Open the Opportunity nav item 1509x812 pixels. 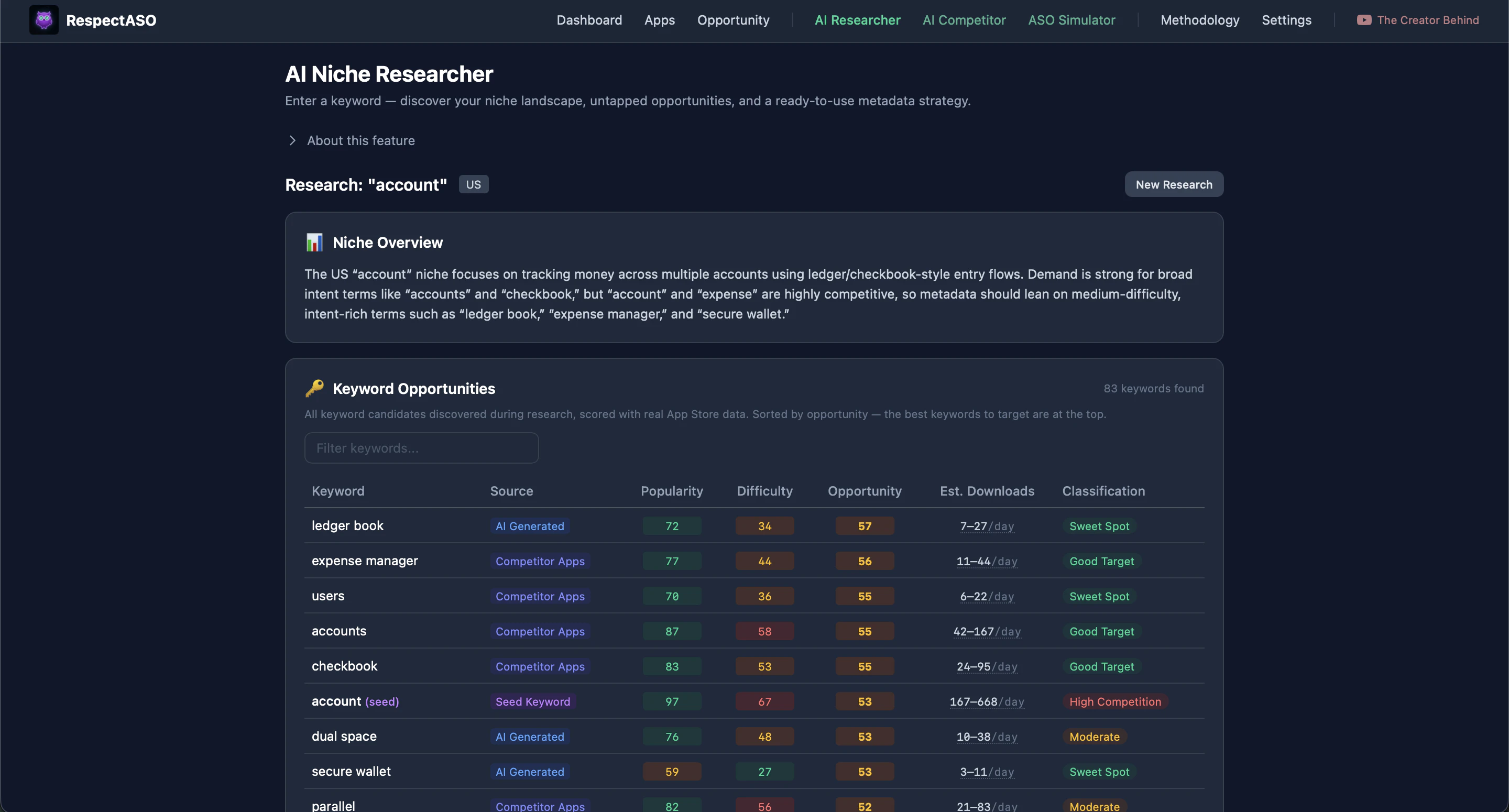tap(733, 20)
